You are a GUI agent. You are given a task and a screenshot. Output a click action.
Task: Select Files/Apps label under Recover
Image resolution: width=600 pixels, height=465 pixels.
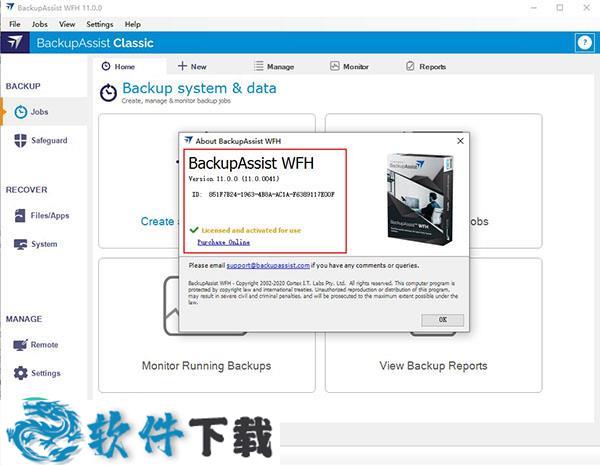click(x=50, y=215)
